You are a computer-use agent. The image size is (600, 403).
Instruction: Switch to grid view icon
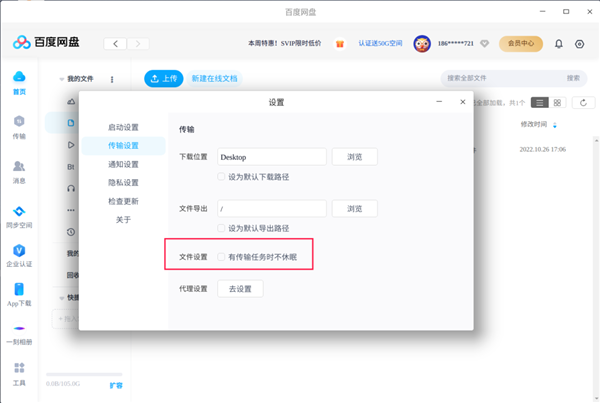[x=558, y=102]
